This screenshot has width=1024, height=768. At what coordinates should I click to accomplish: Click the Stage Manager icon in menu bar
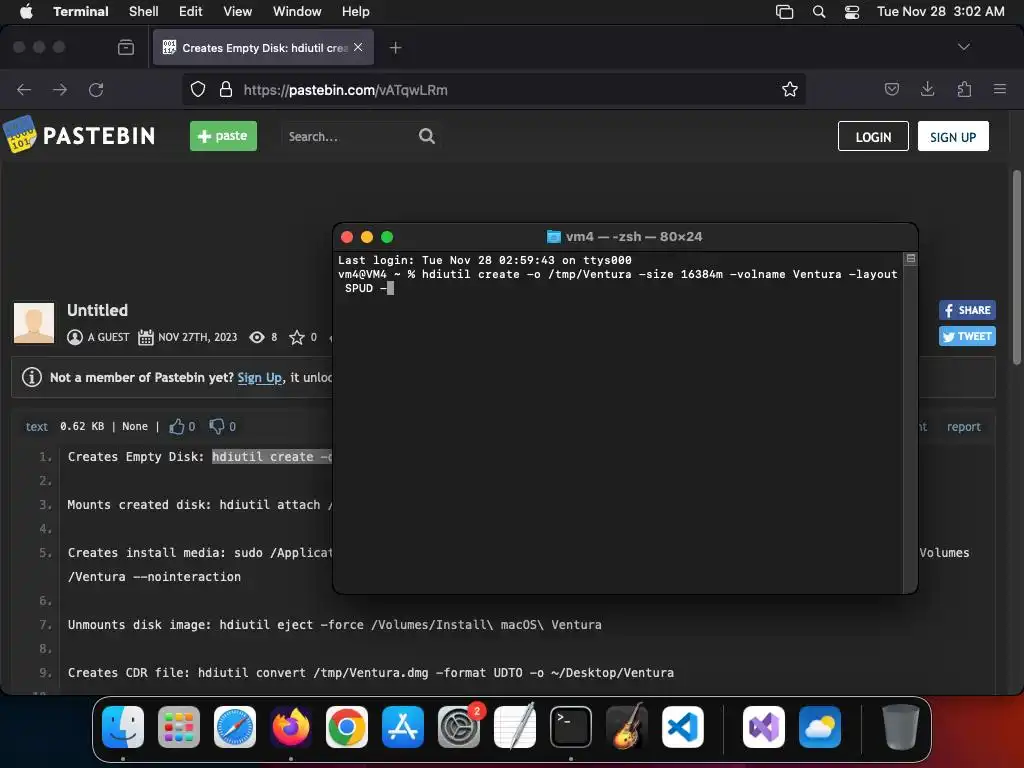coord(784,12)
